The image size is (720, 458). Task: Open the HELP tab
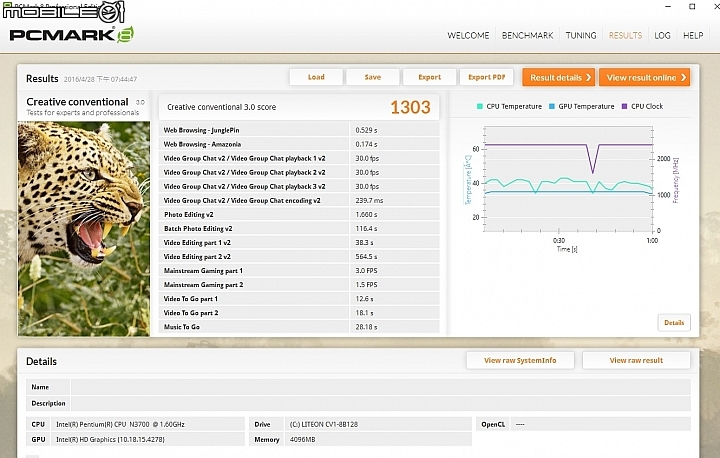coord(693,35)
